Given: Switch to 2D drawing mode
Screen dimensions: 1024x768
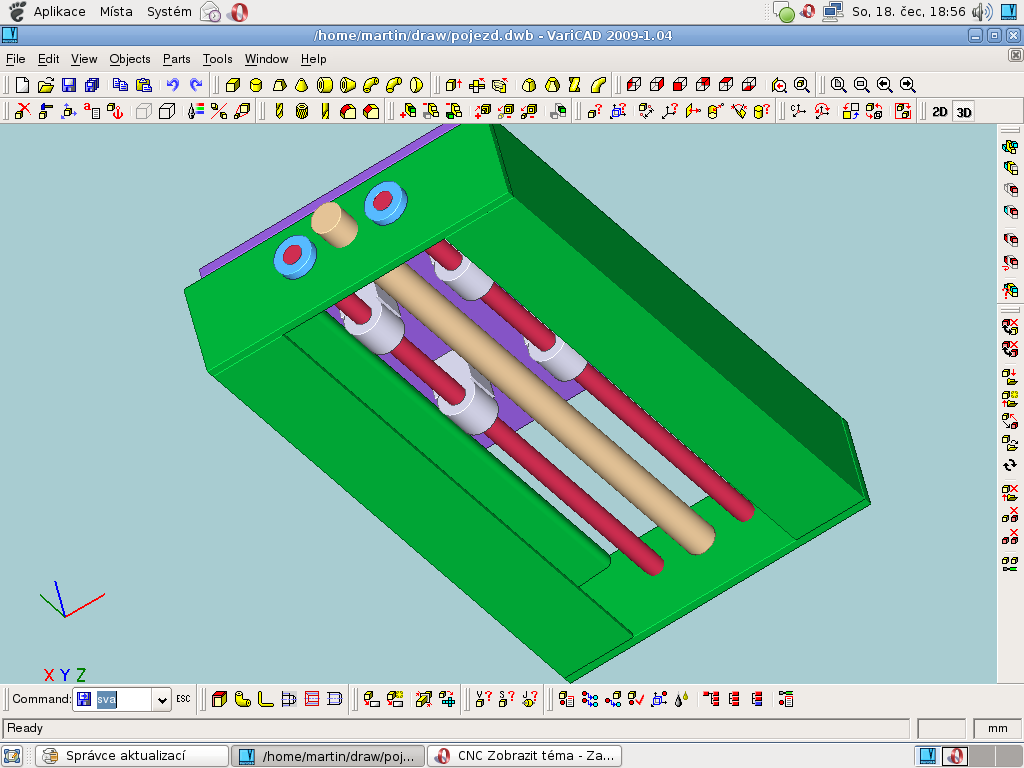Looking at the screenshot, I should (x=939, y=112).
